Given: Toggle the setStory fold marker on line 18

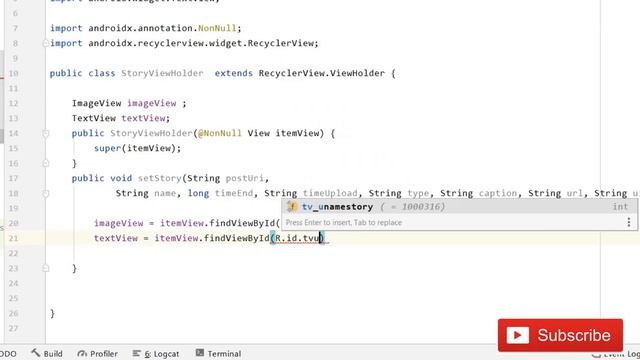Looking at the screenshot, I should click(46, 193).
